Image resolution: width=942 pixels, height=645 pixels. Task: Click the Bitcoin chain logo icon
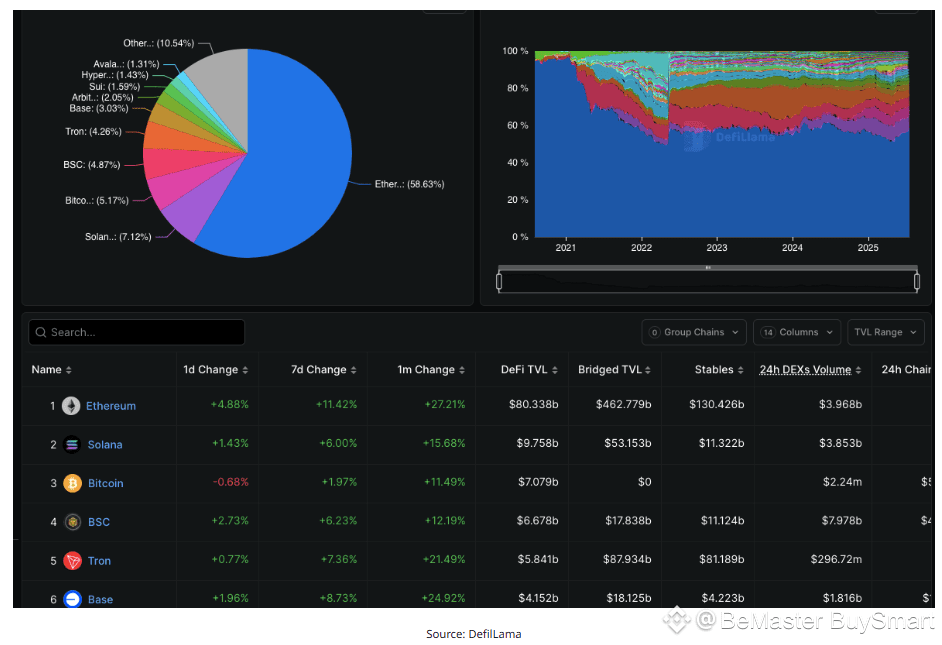click(x=73, y=483)
